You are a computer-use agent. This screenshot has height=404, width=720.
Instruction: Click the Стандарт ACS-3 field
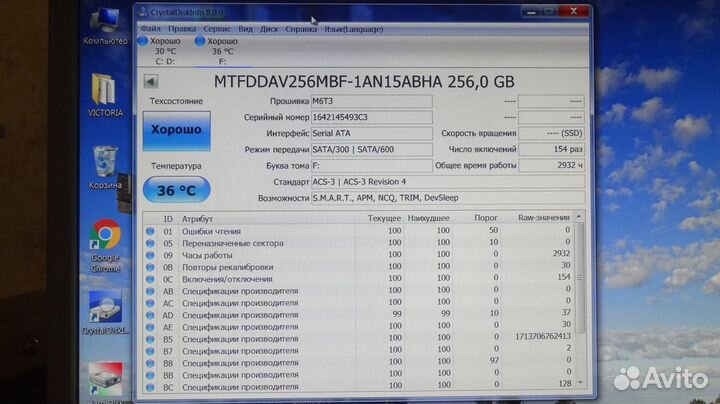448,181
